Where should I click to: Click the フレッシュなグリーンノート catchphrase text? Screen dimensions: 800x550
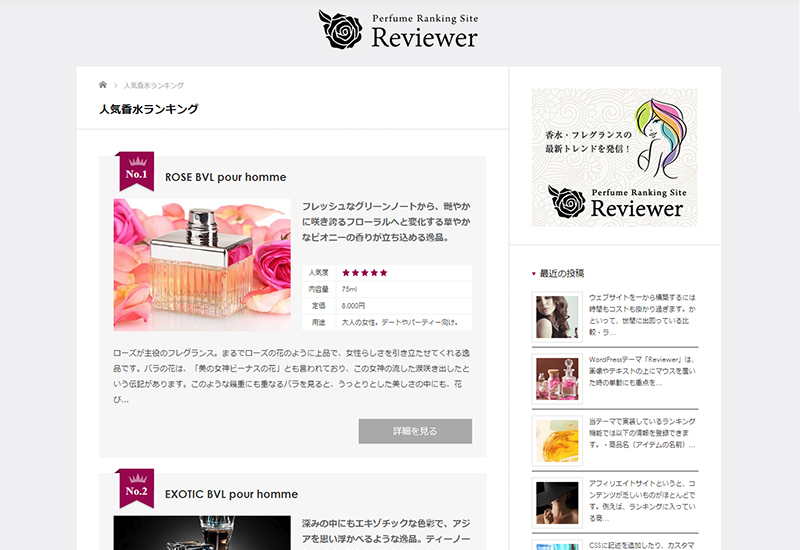click(386, 222)
